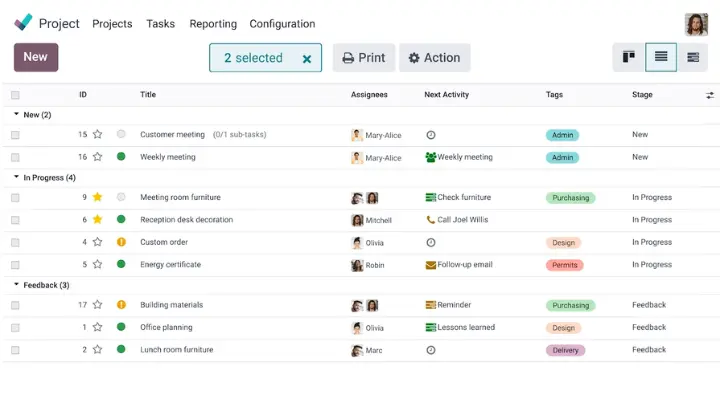Click the Project app title
The height and width of the screenshot is (403, 720).
[59, 23]
